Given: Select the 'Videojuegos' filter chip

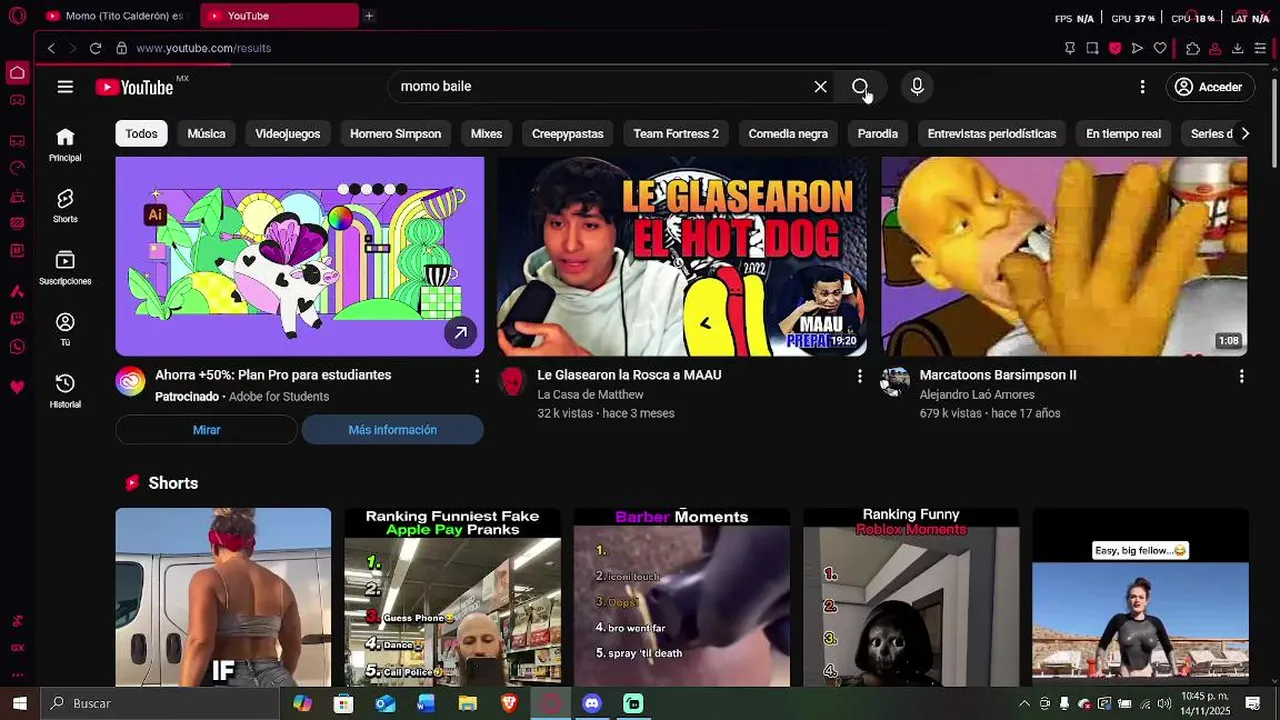Looking at the screenshot, I should coord(287,134).
